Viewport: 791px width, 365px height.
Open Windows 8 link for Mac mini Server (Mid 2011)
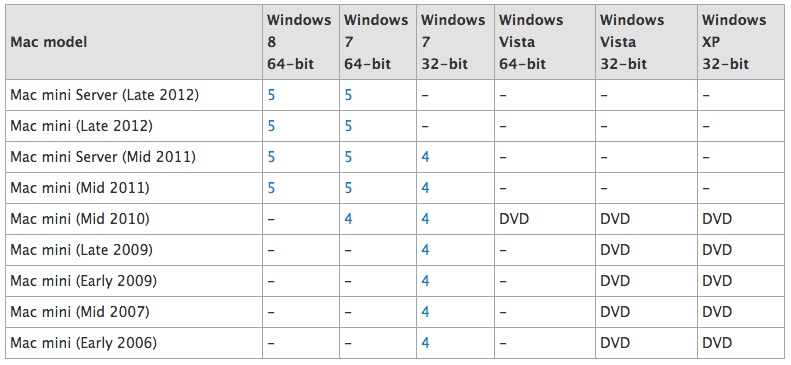[x=271, y=157]
